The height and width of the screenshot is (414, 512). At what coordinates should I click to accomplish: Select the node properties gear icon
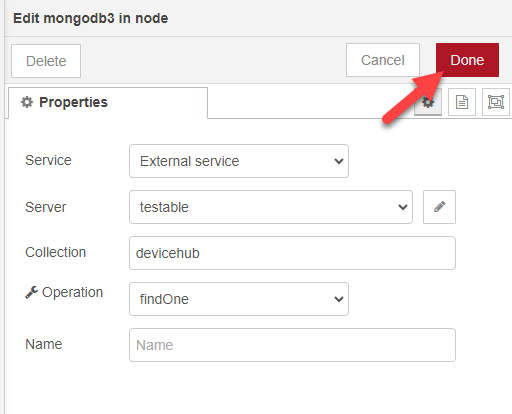click(x=428, y=102)
